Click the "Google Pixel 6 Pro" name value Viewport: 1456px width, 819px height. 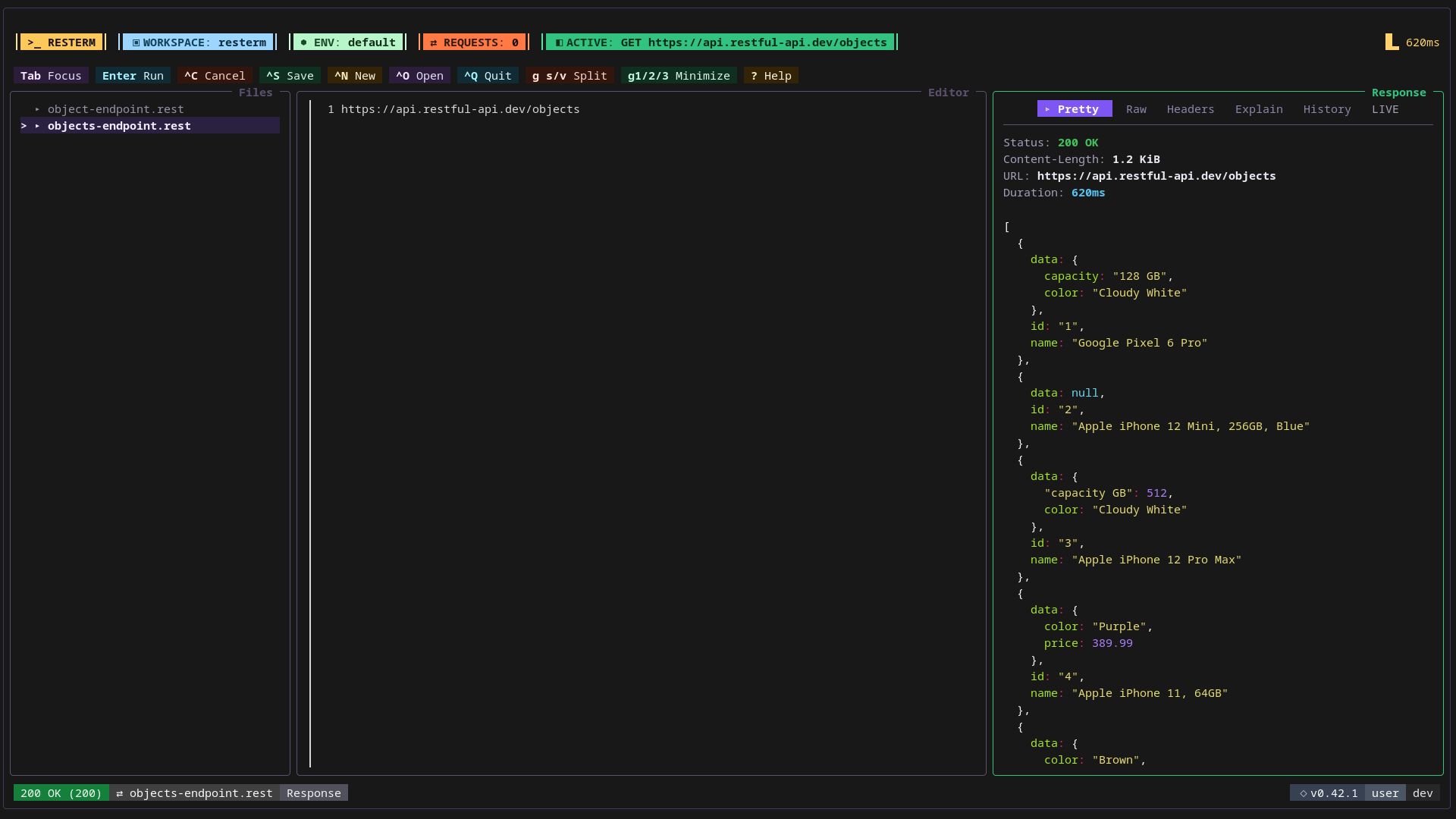tap(1140, 343)
